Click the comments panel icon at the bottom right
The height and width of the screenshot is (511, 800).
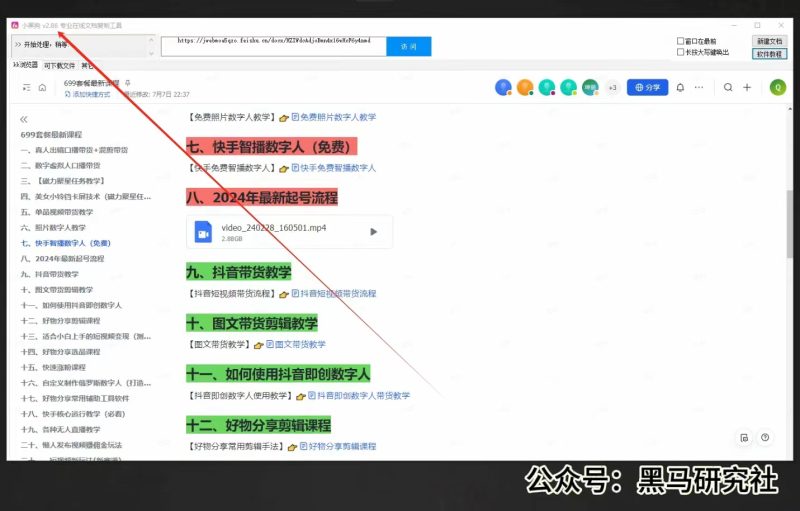(x=744, y=438)
